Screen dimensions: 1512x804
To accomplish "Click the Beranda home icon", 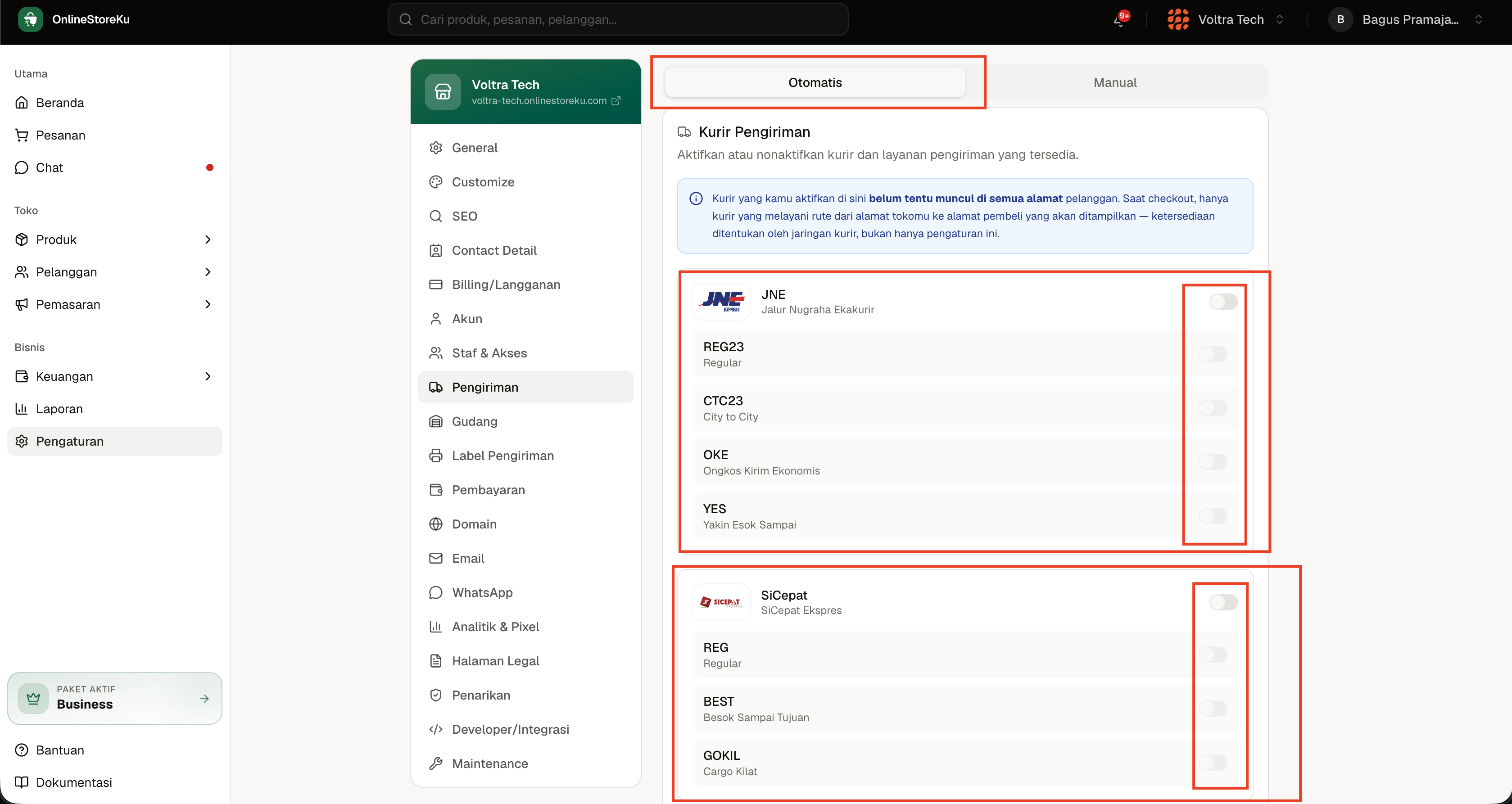I will tap(22, 103).
